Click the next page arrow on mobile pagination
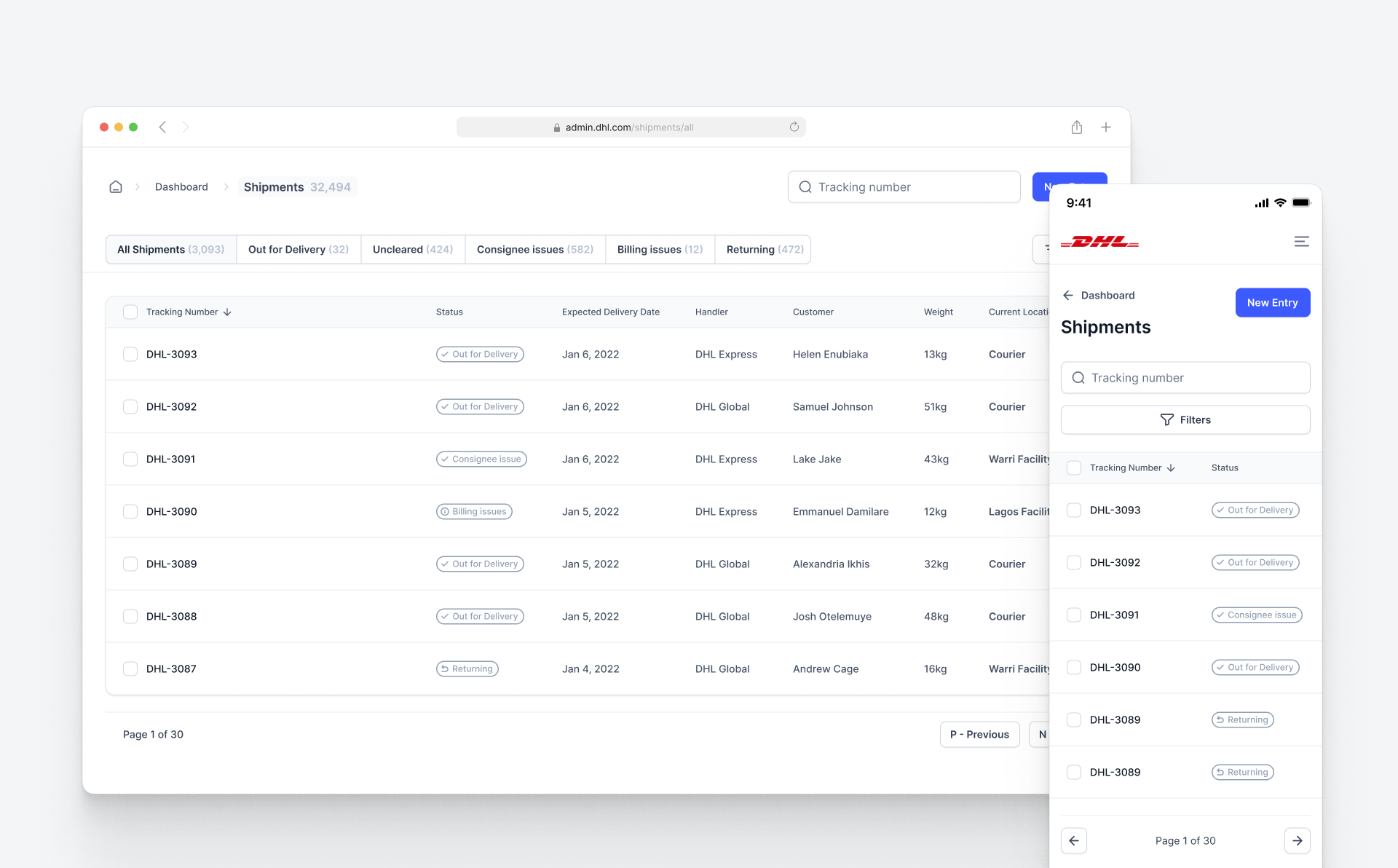This screenshot has width=1398, height=868. (1298, 840)
